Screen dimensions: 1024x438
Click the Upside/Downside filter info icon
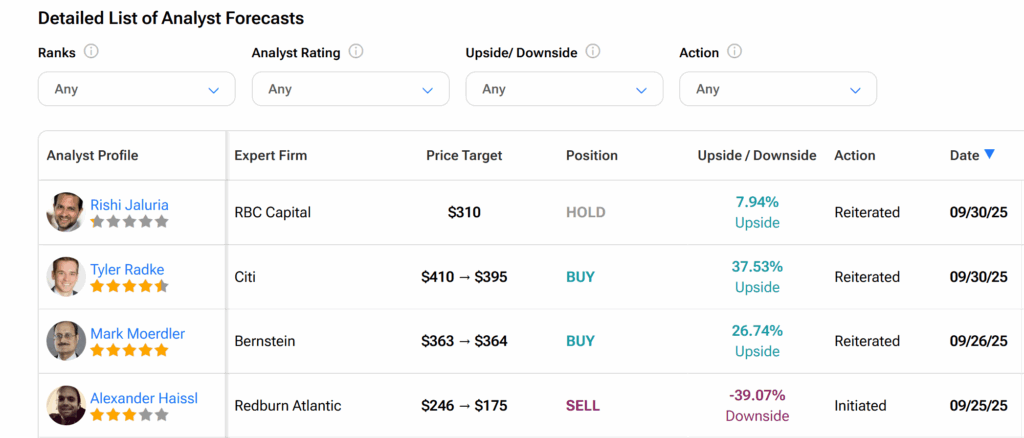(593, 52)
